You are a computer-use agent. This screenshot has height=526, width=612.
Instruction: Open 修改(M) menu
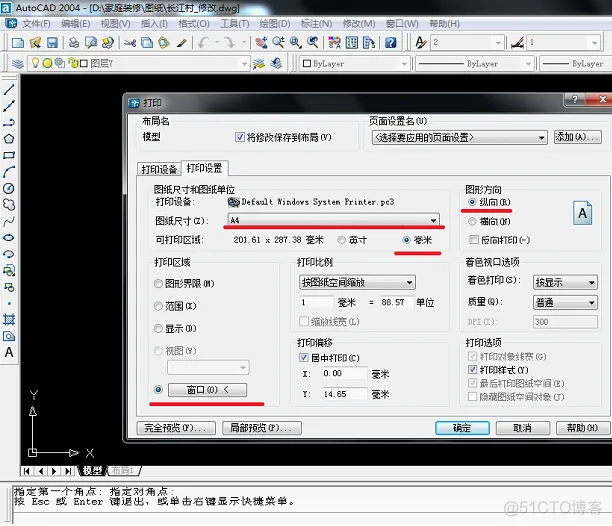tap(359, 24)
